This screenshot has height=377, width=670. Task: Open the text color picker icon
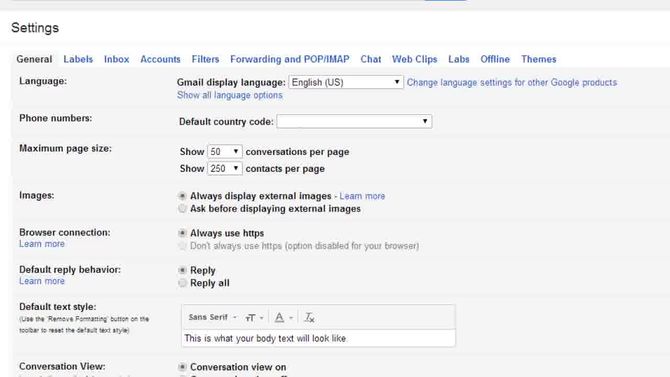(283, 318)
